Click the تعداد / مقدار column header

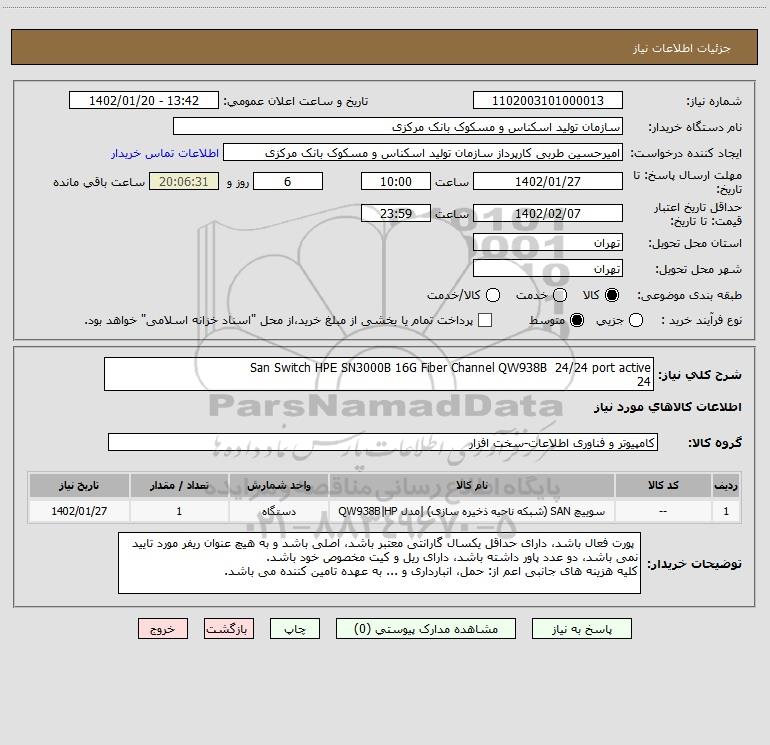click(x=179, y=485)
